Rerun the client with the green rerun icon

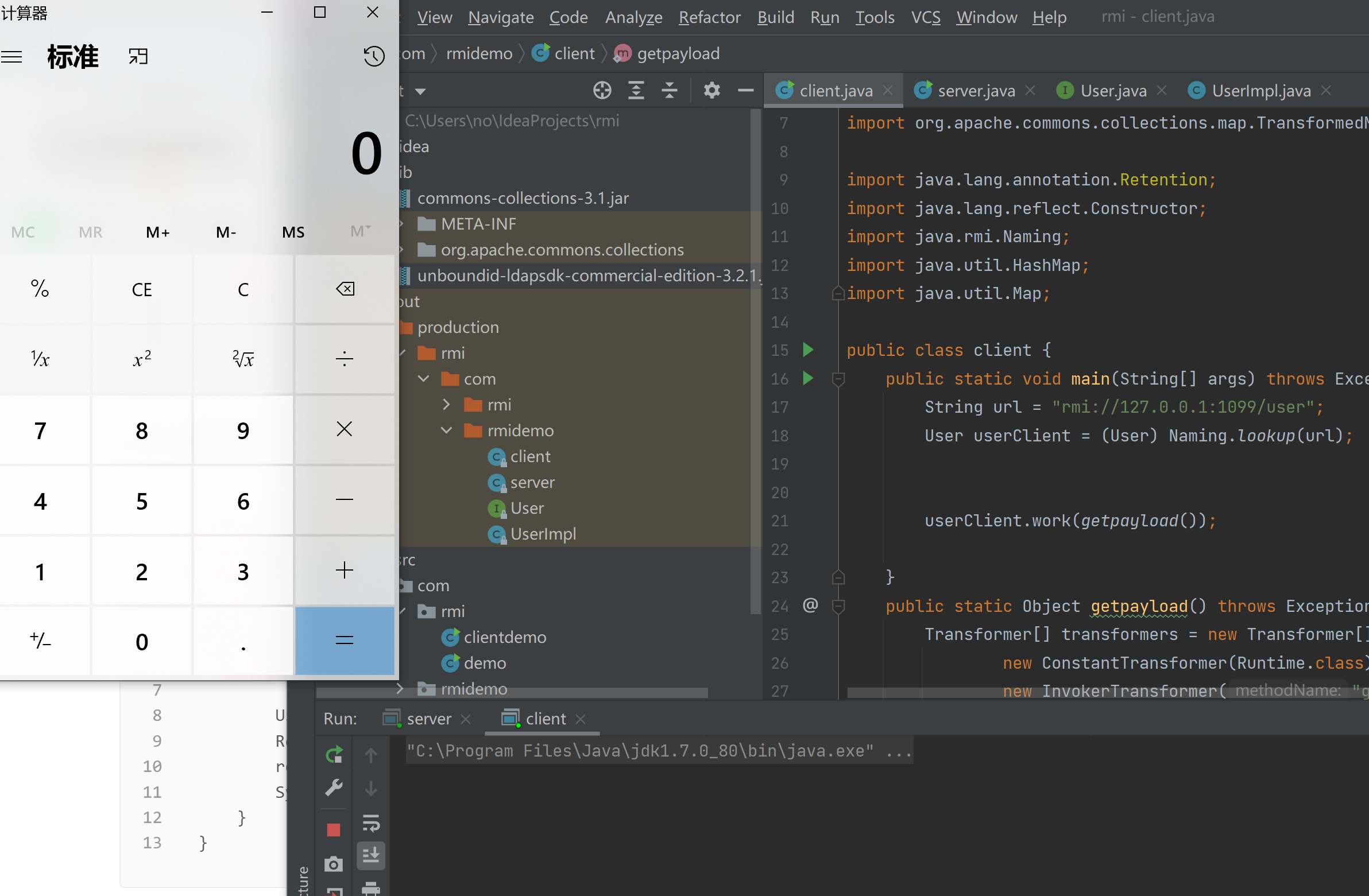coord(334,755)
